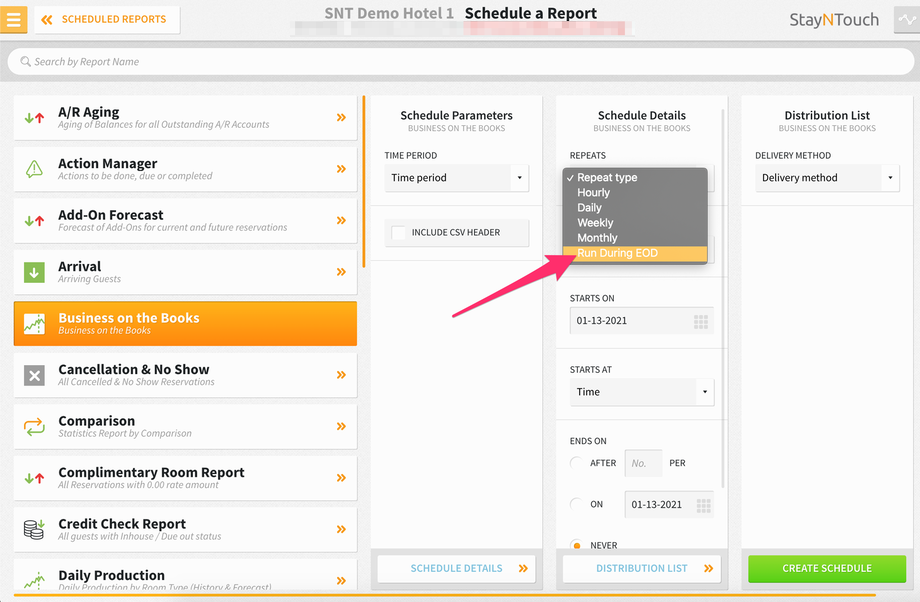
Task: Click the Cancellation & No Show X icon
Action: [35, 375]
